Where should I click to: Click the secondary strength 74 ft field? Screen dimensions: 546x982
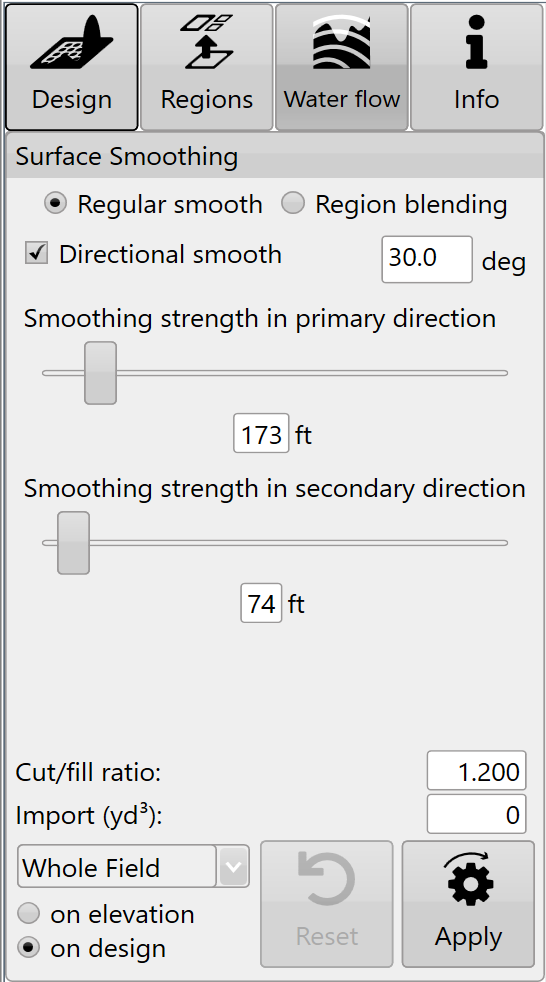261,603
